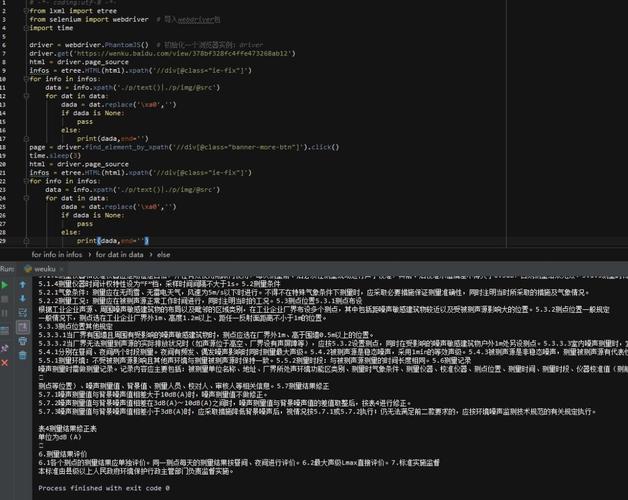Close the weuku run tab
The height and width of the screenshot is (500, 628).
coord(62,269)
